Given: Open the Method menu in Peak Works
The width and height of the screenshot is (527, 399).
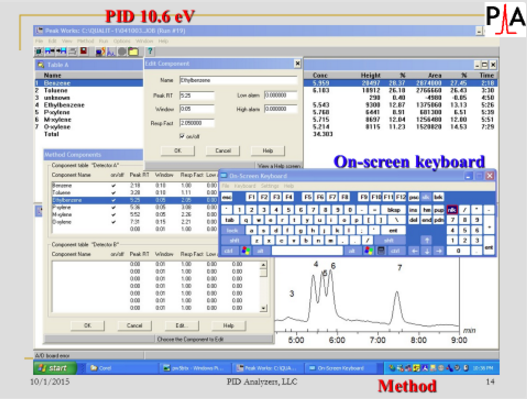Looking at the screenshot, I should [x=85, y=41].
